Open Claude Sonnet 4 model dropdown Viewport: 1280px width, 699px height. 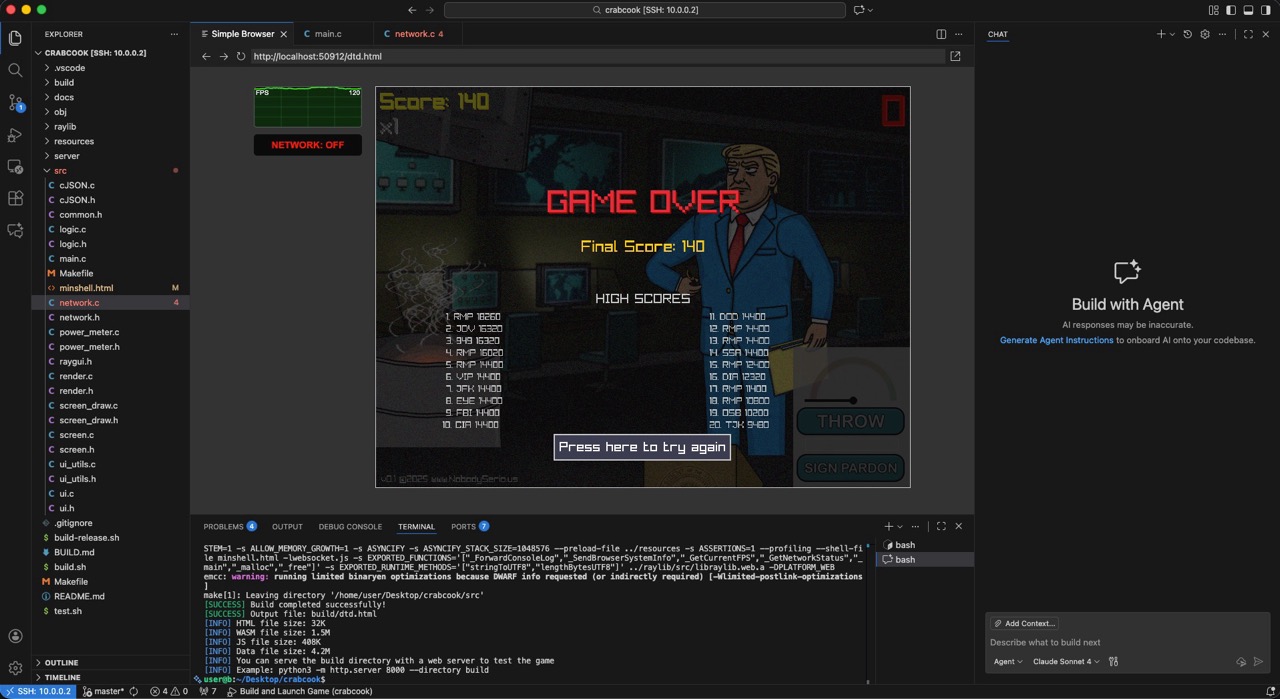coord(1065,661)
